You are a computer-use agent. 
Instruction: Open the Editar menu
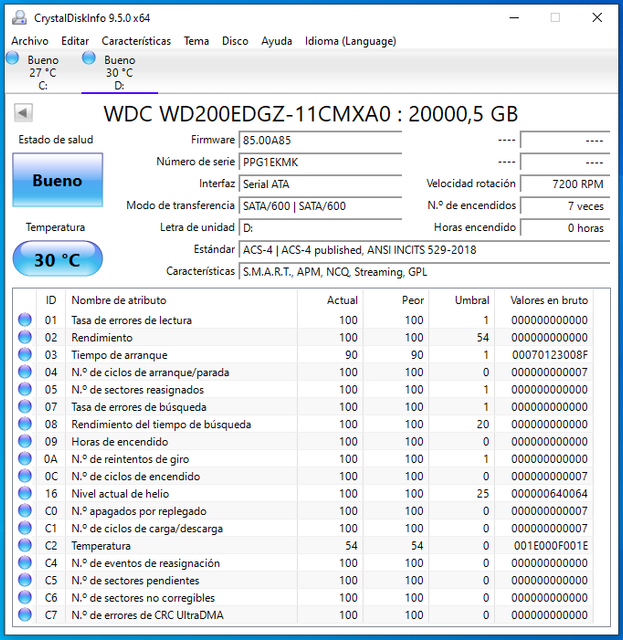click(x=75, y=41)
